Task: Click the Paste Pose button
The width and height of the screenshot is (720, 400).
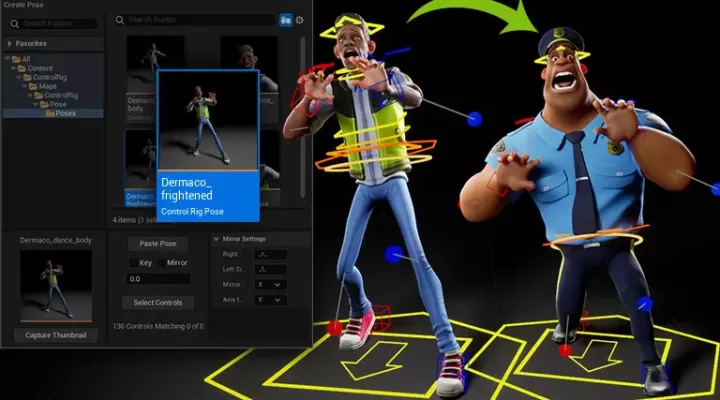Action: click(157, 244)
